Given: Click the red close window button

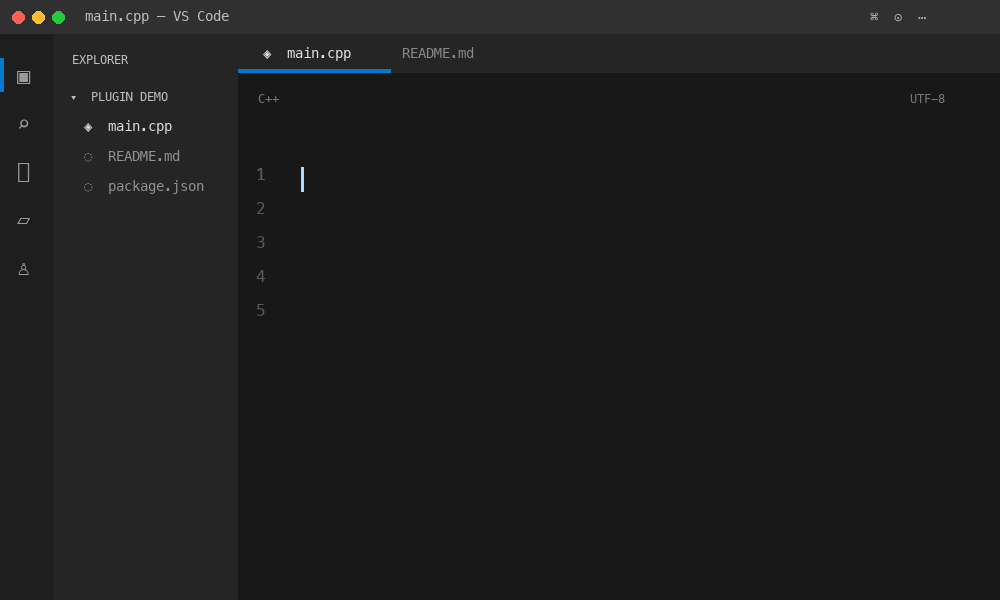Looking at the screenshot, I should click(x=18, y=17).
